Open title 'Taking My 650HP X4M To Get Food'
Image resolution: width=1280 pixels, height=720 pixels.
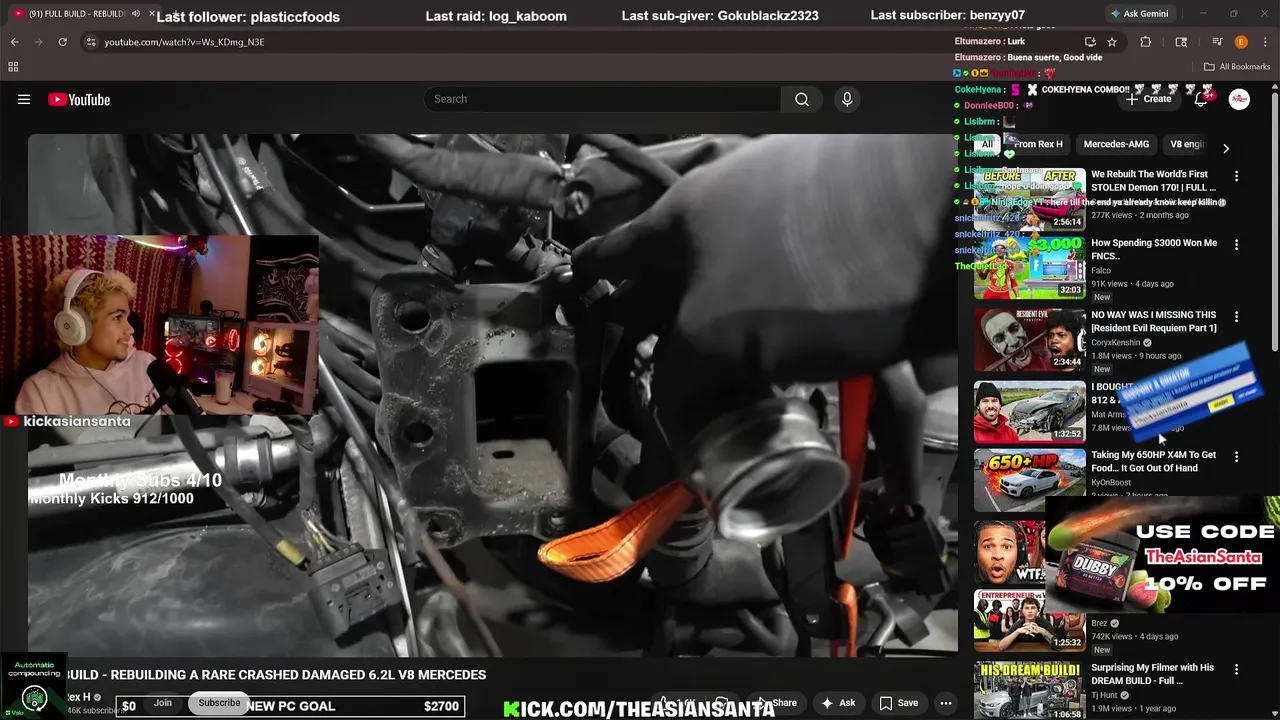[x=1154, y=461]
